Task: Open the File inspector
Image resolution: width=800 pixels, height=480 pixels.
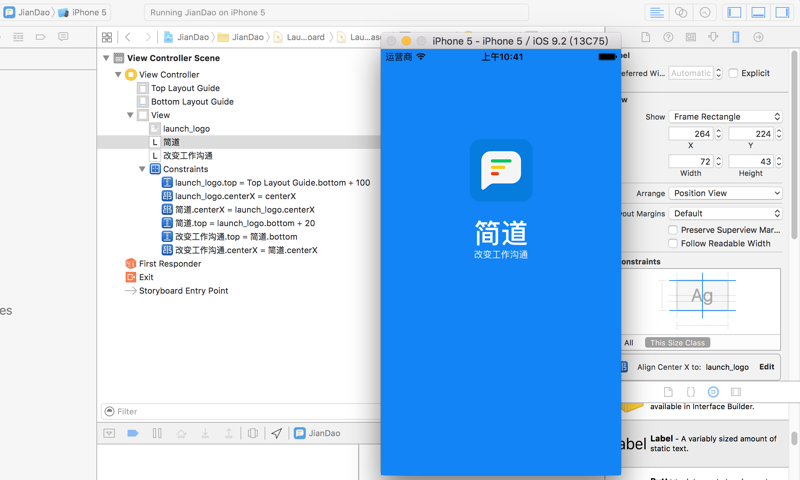Action: 645,37
